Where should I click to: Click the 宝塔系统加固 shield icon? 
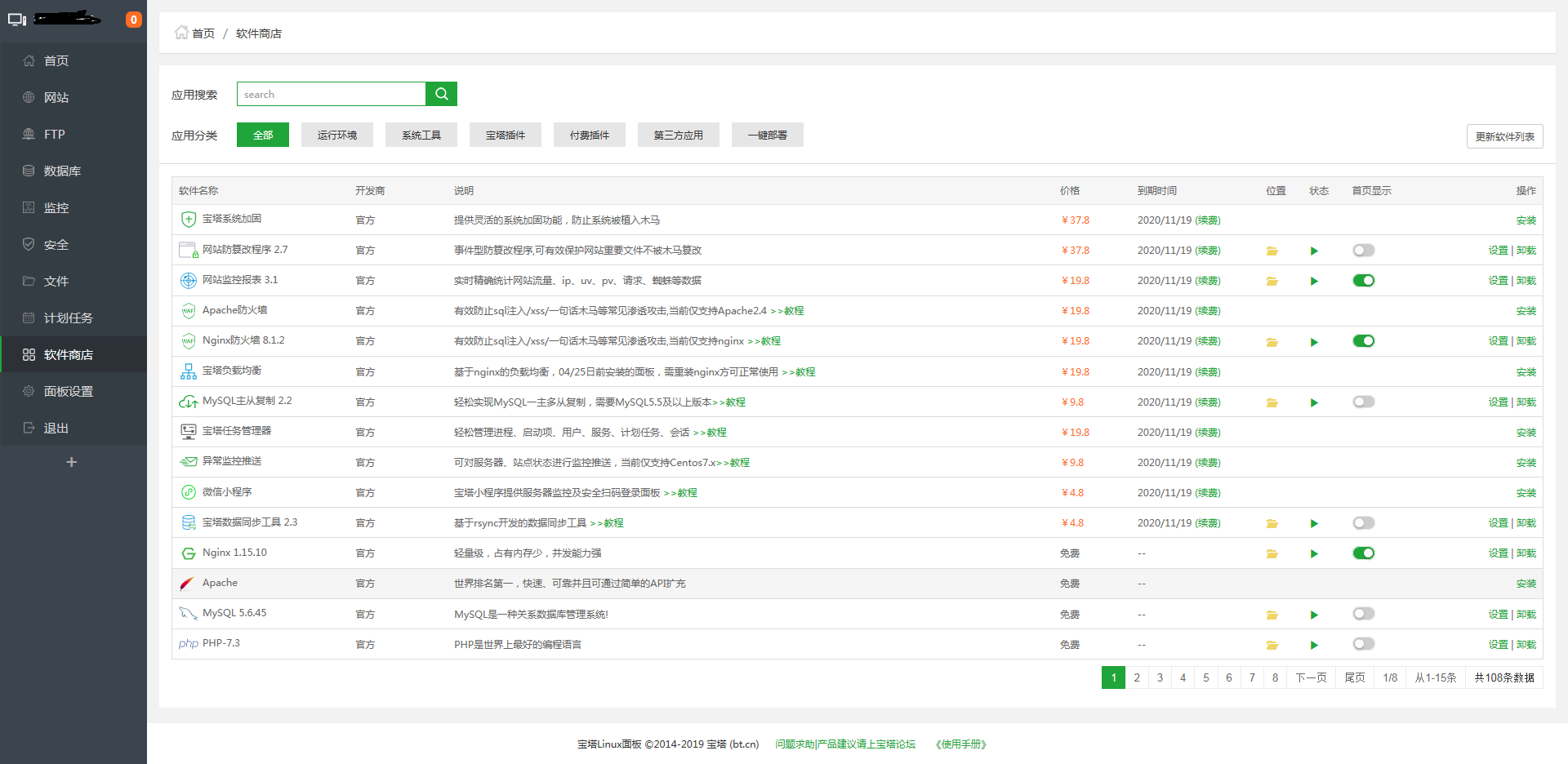tap(189, 220)
